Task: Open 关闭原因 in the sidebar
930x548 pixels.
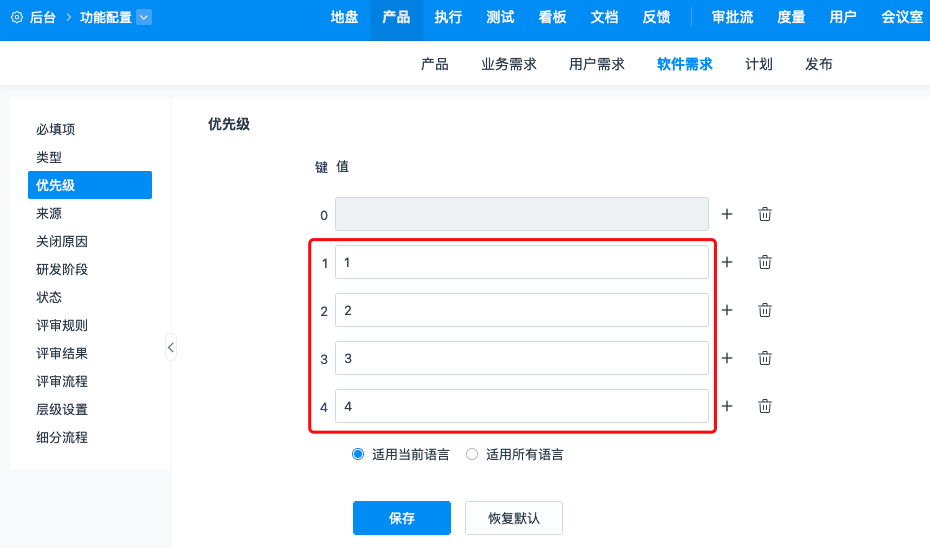Action: pos(62,241)
